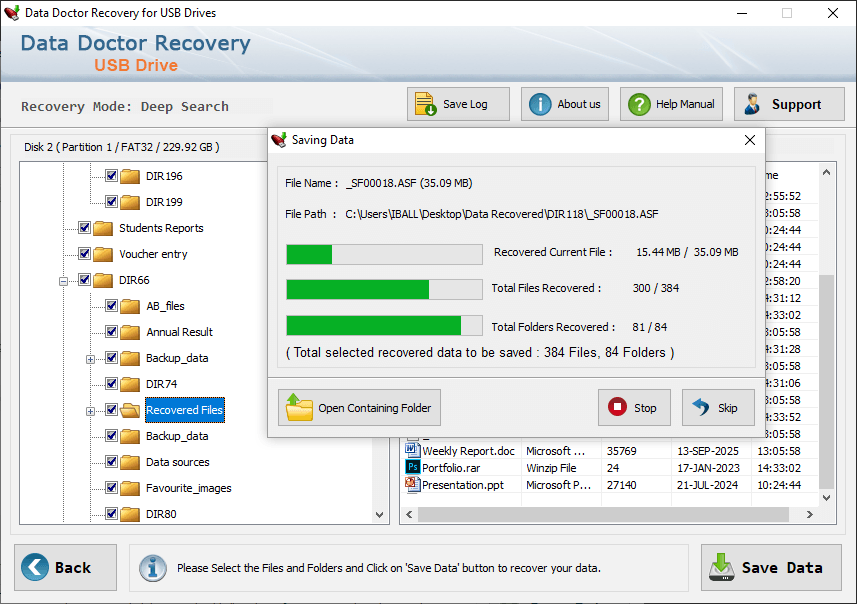Click the Total Folders Recovered progress bar

click(x=384, y=325)
